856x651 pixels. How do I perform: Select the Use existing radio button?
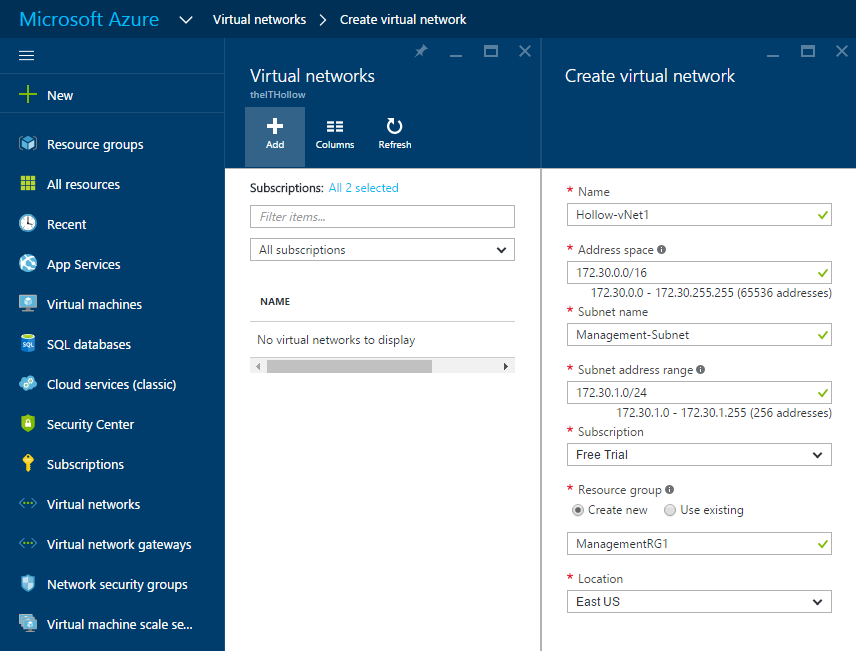point(670,510)
